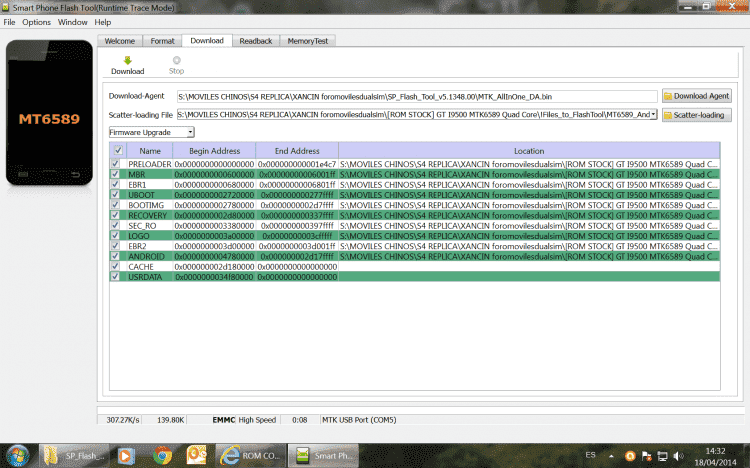This screenshot has height=468, width=750.
Task: Uncheck the EBR2 partition checkbox
Action: [115, 246]
